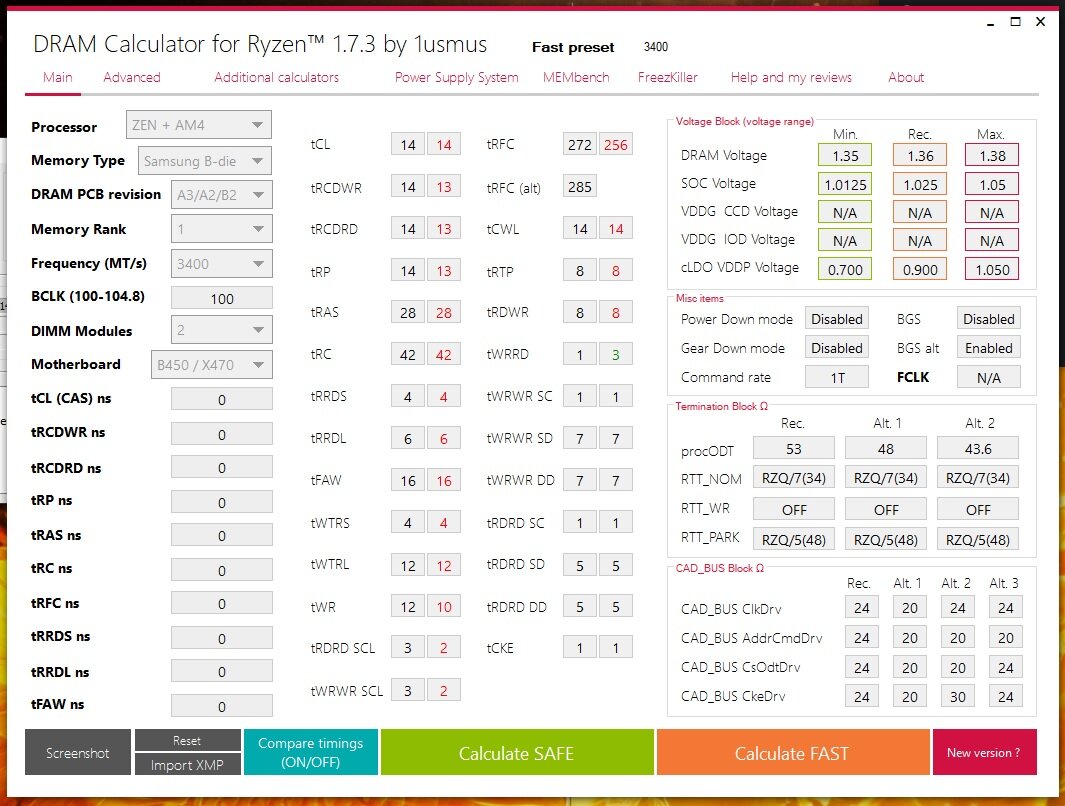Screen dimensions: 1065x806
Task: Switch to Additional calculators tab
Action: (276, 77)
